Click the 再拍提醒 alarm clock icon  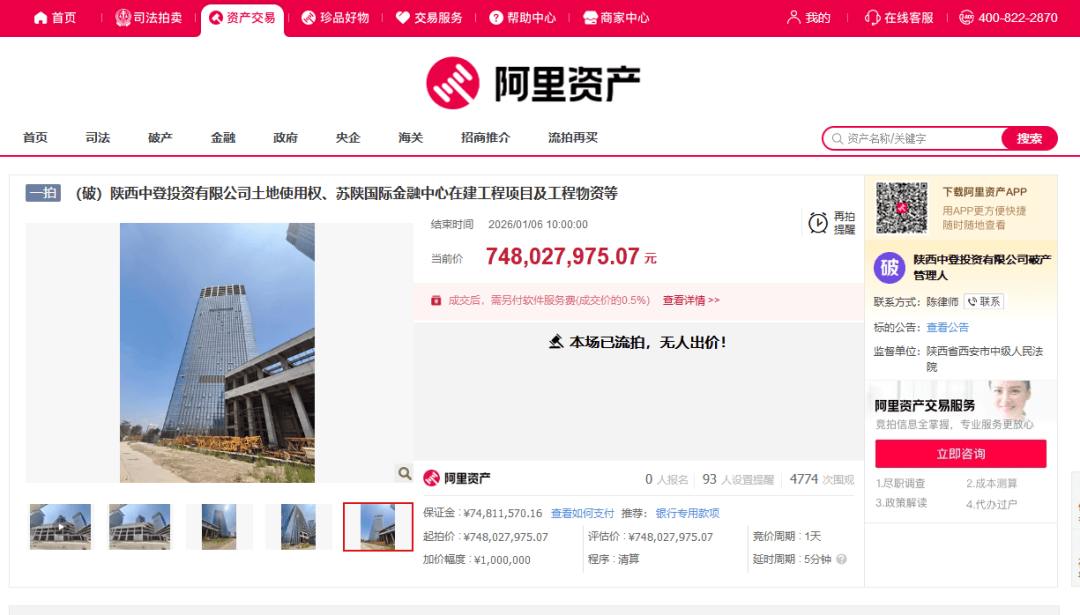coord(818,223)
